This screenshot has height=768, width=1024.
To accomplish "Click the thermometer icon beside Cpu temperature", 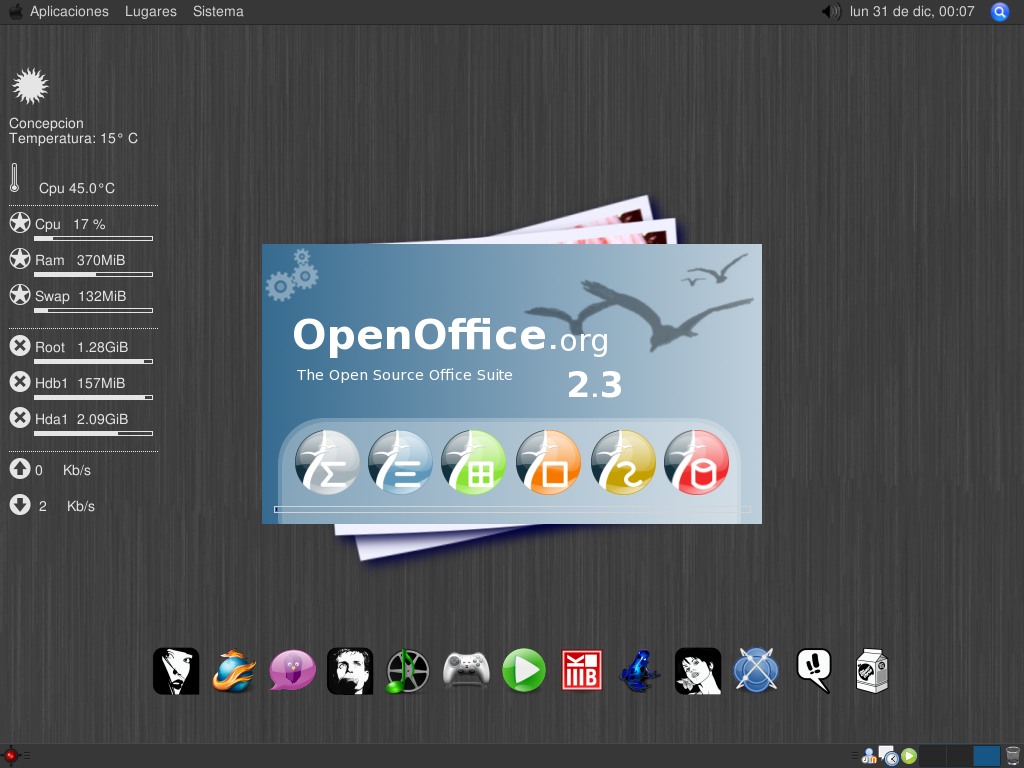I will [14, 178].
